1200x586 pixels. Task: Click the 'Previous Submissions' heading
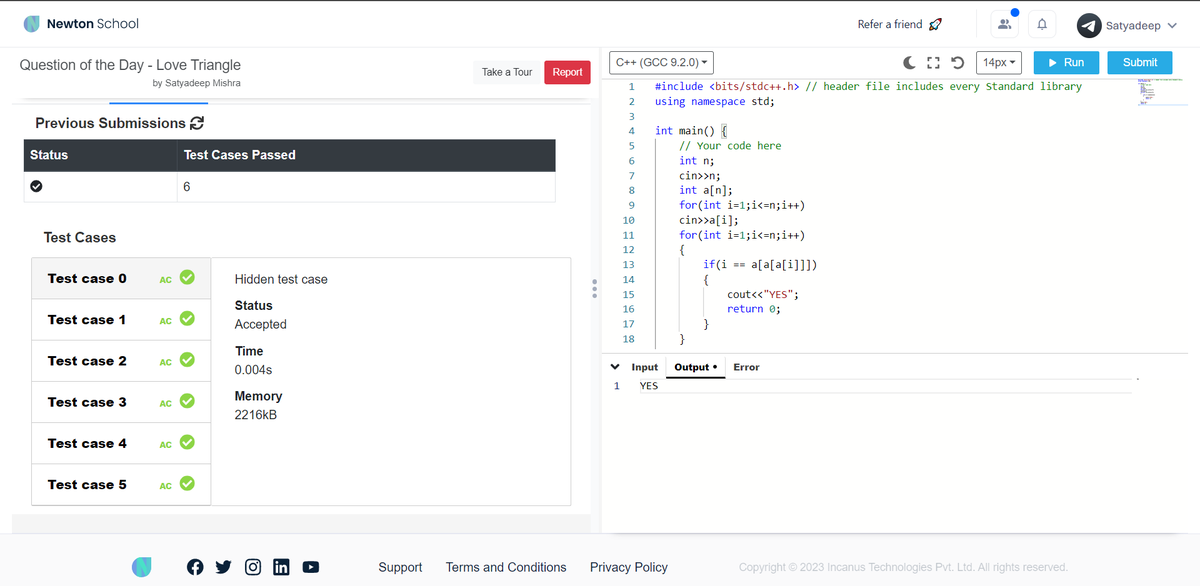click(x=110, y=123)
